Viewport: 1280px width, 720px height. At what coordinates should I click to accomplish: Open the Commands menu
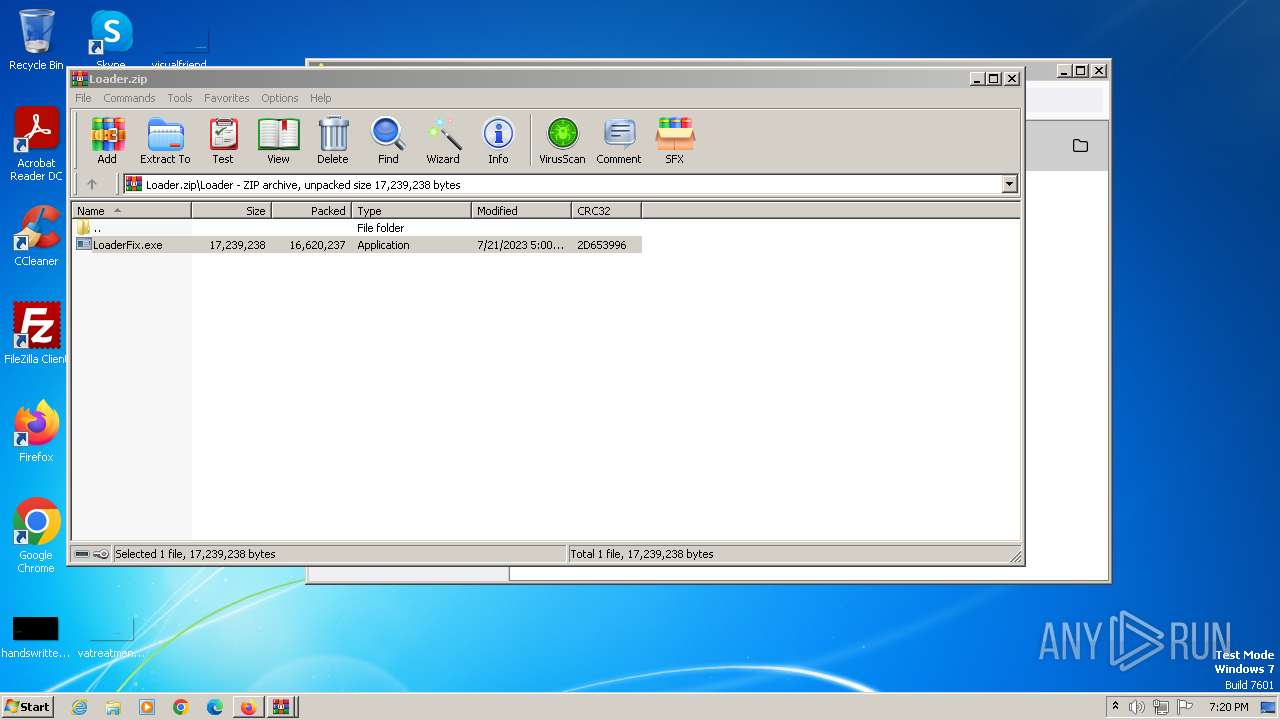tap(129, 98)
